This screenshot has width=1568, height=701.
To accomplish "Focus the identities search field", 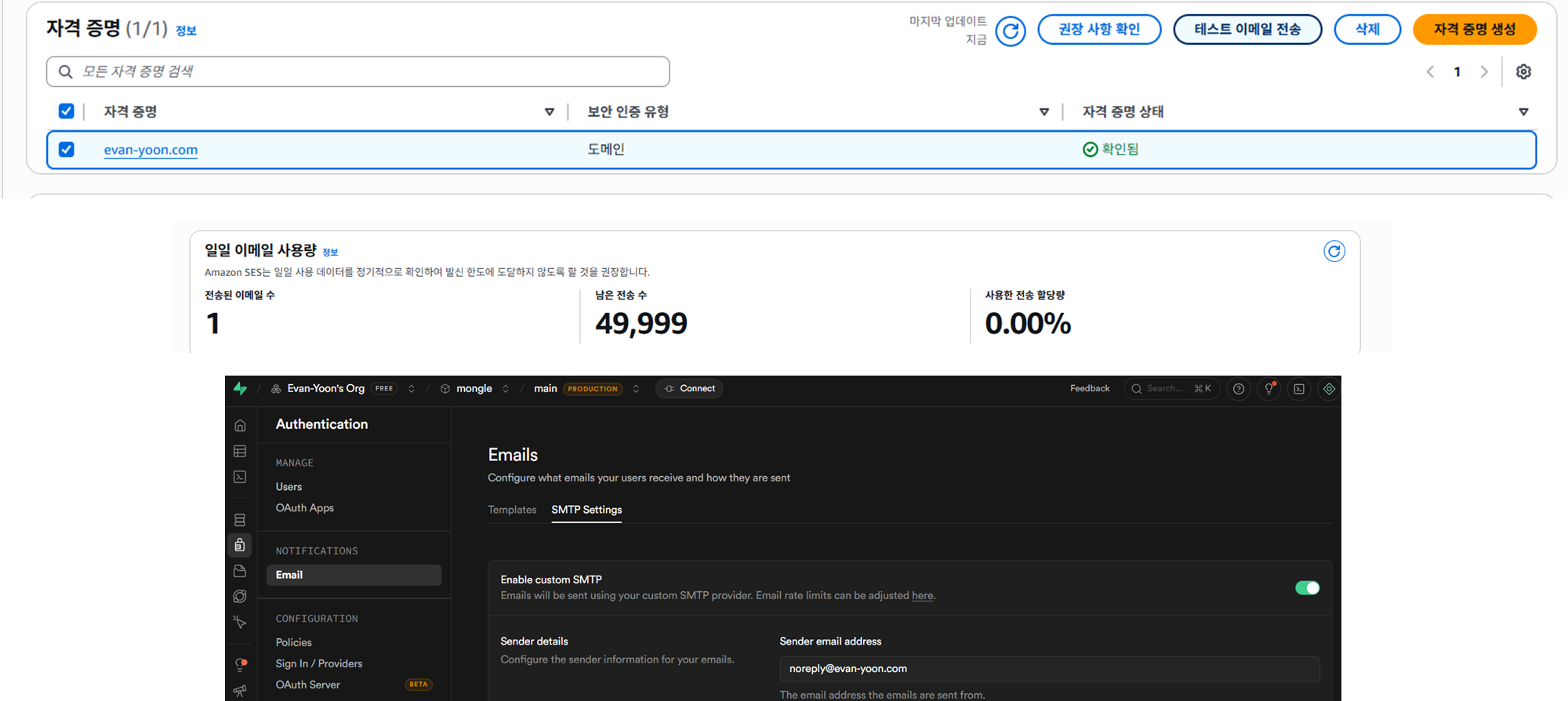I will click(x=358, y=71).
